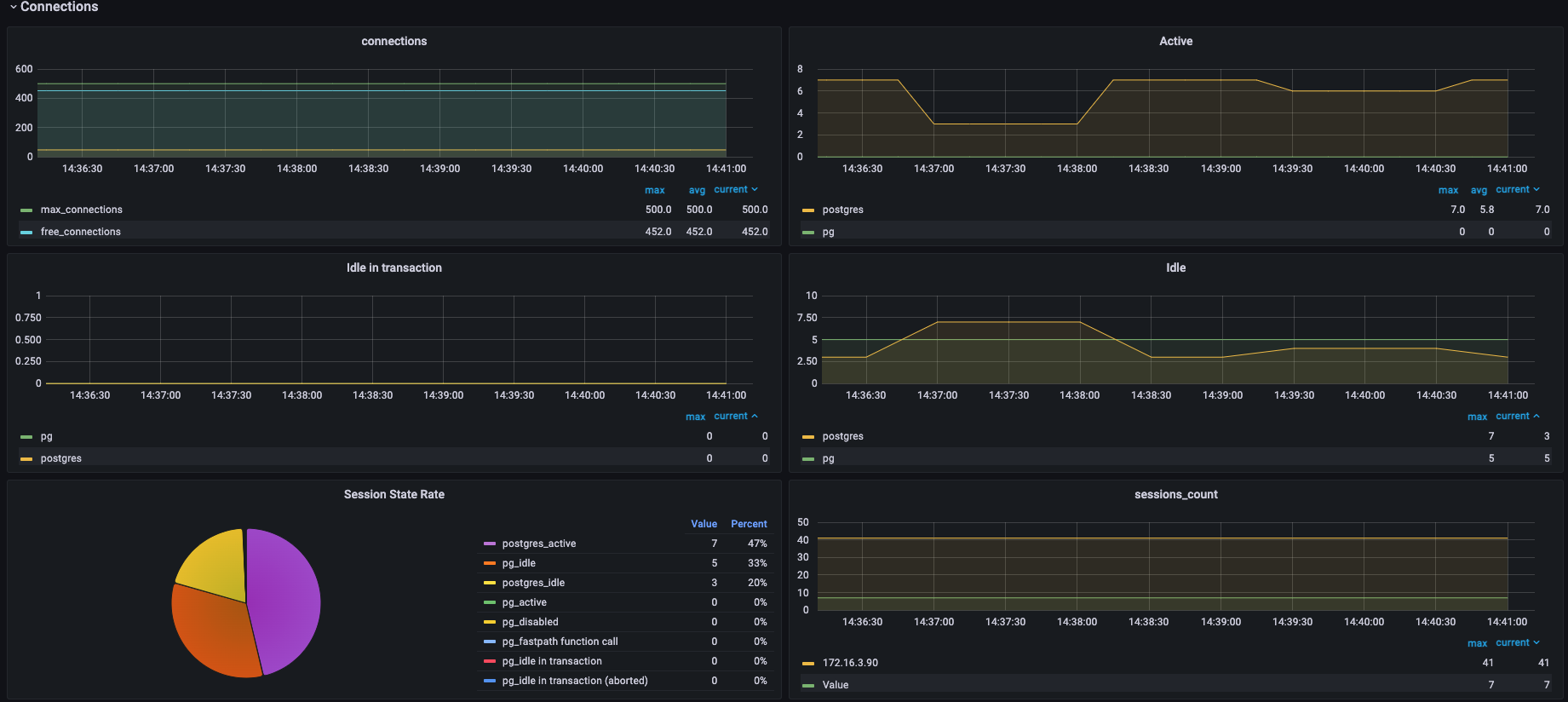This screenshot has width=1568, height=702.
Task: Sort Active legend by current column
Action: tap(1517, 190)
